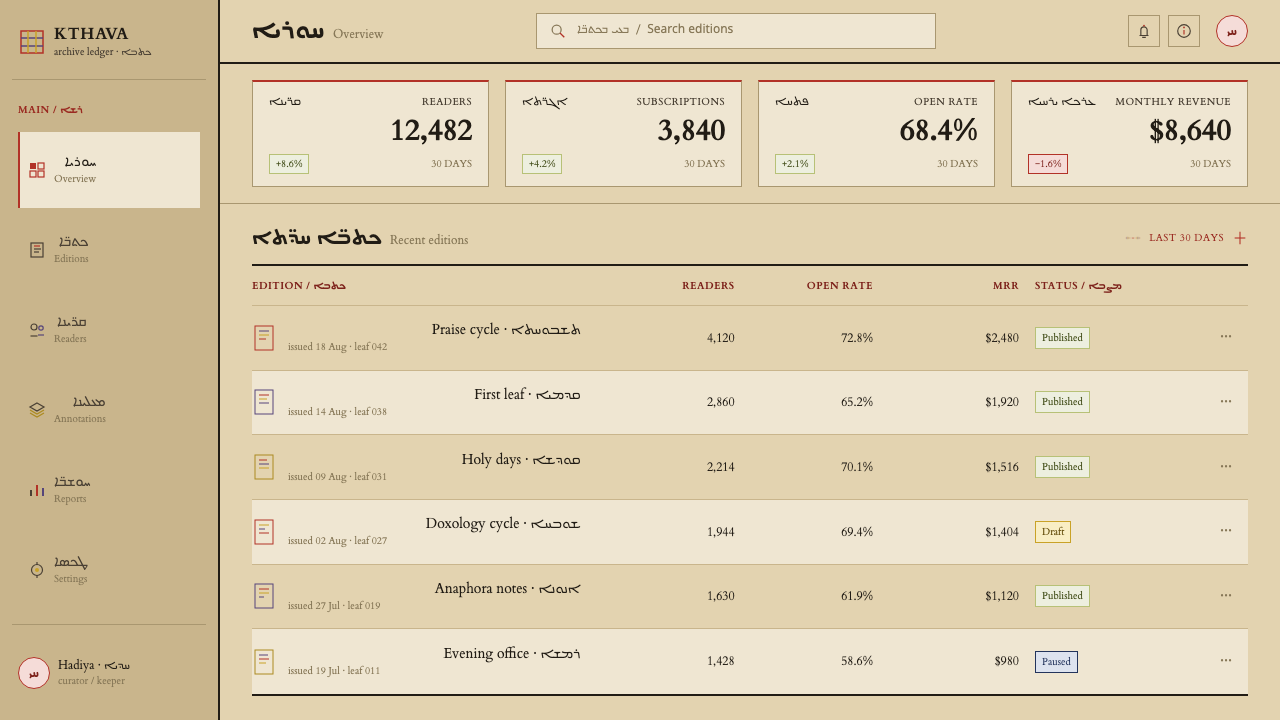Image resolution: width=1280 pixels, height=720 pixels.
Task: Open more options for Doxology cycle row
Action: coord(1226,531)
